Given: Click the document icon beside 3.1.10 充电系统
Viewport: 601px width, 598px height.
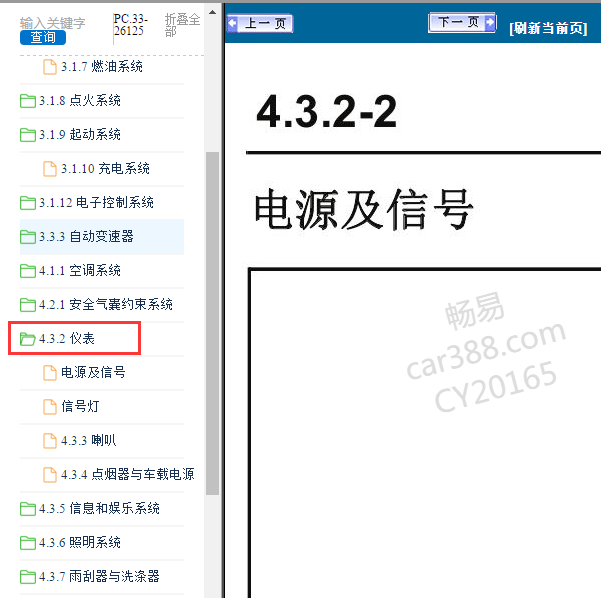Looking at the screenshot, I should 49,169.
